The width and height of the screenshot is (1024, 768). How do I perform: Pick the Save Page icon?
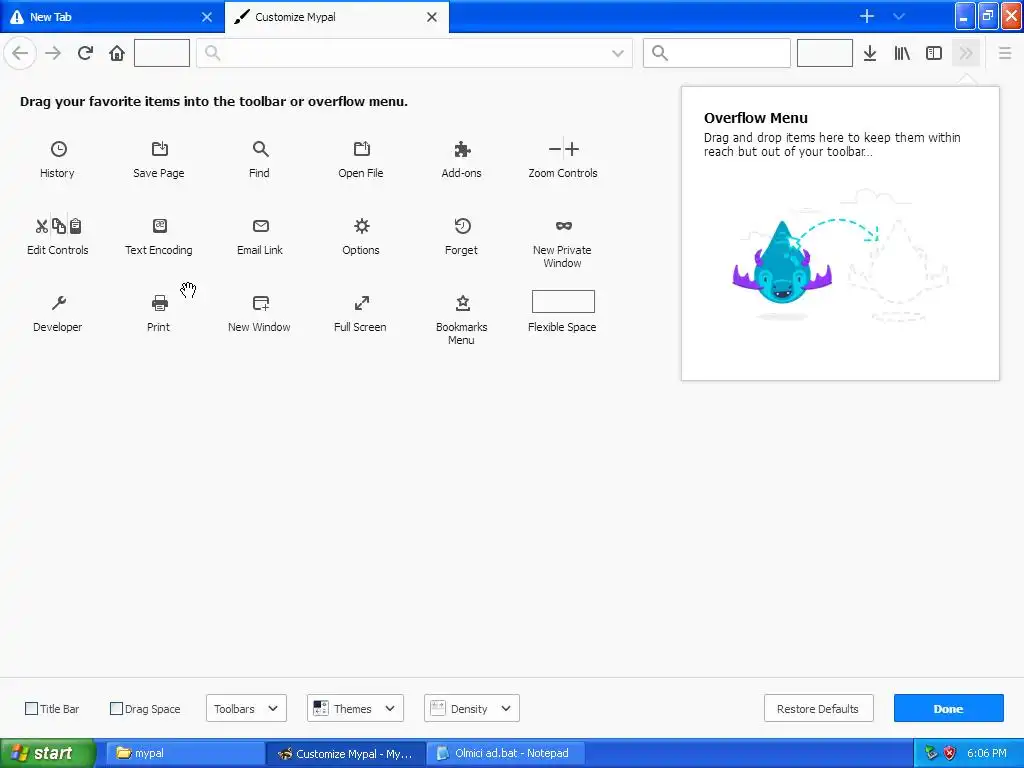tap(159, 149)
